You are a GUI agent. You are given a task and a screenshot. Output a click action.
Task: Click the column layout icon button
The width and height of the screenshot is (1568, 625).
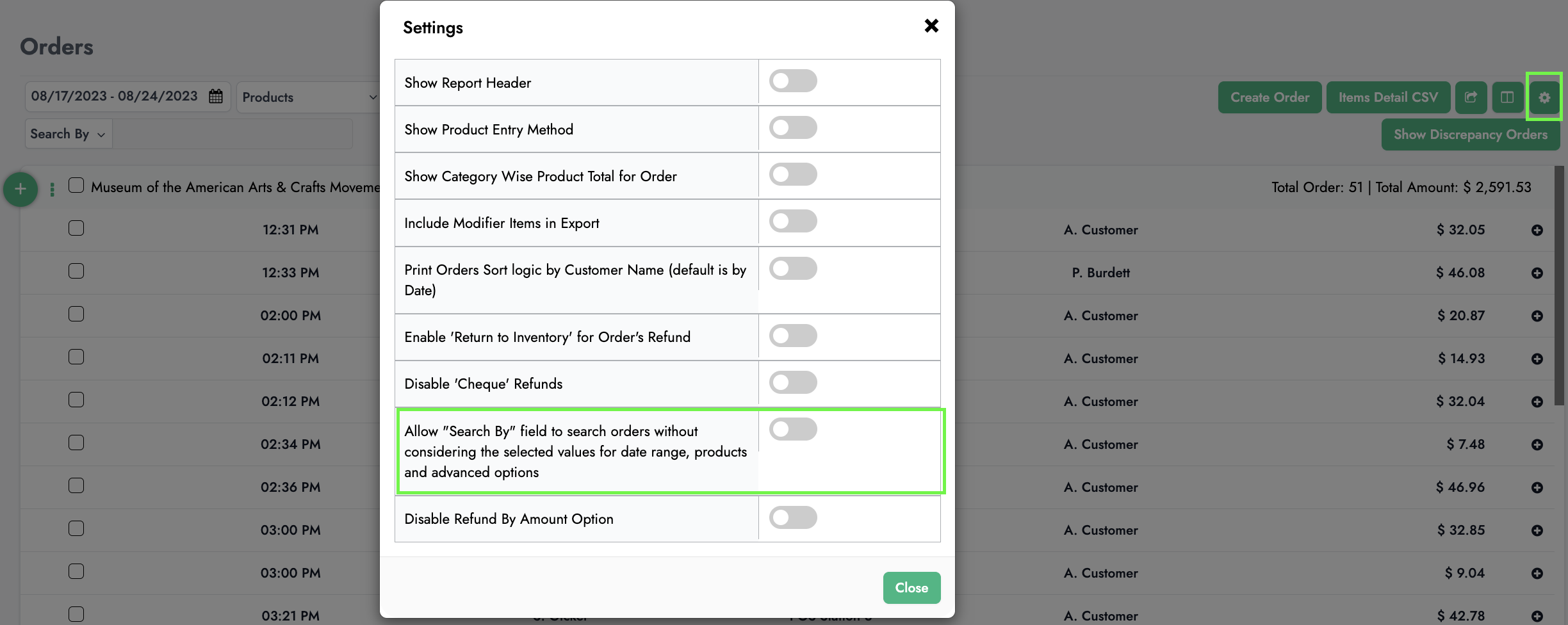[x=1507, y=97]
